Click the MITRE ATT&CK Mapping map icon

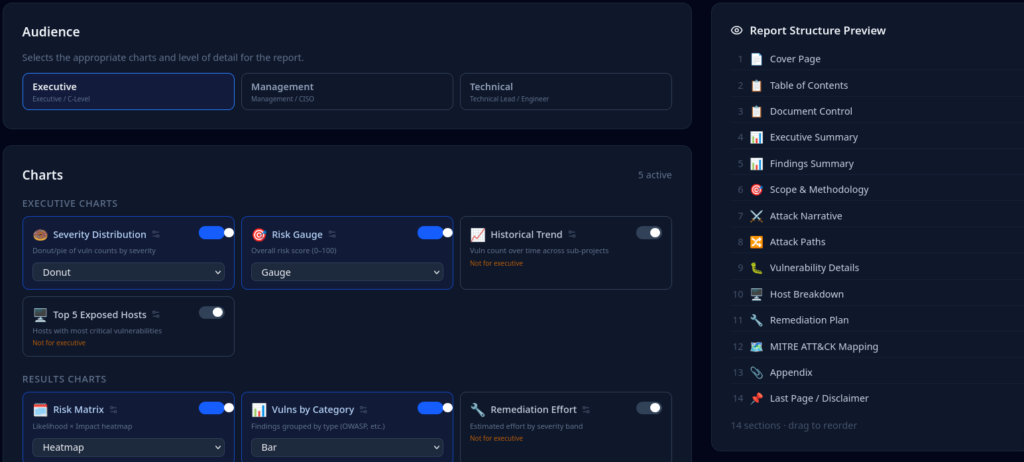(756, 346)
